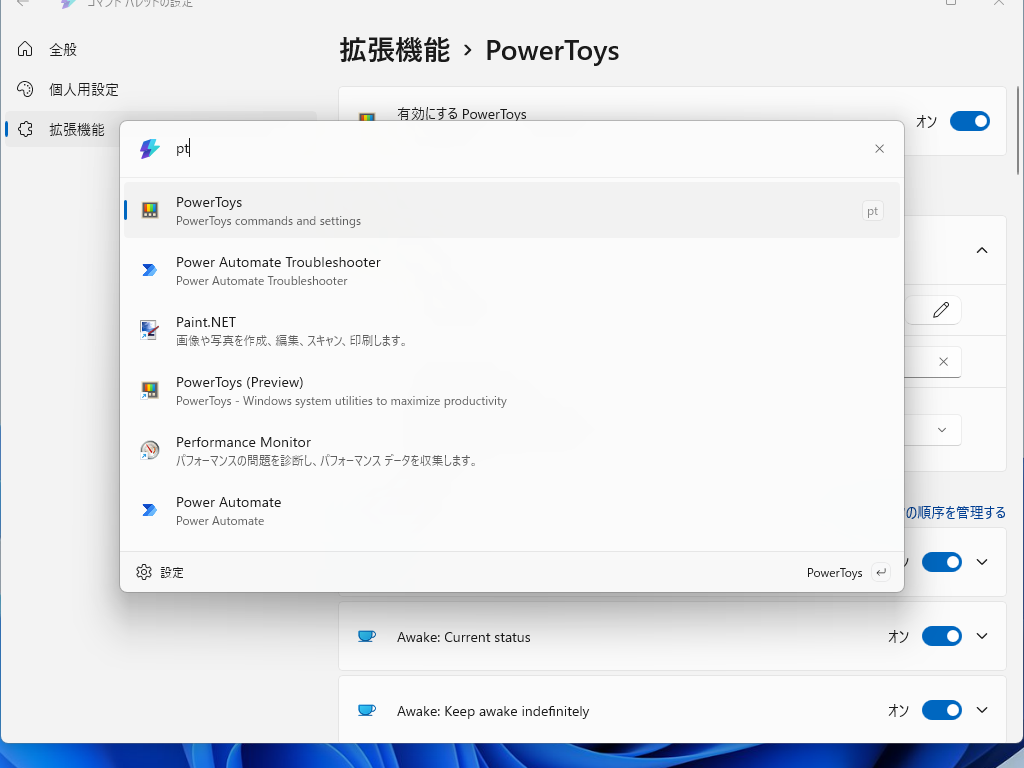Click the Performance Monitor icon in the results

pyautogui.click(x=151, y=450)
